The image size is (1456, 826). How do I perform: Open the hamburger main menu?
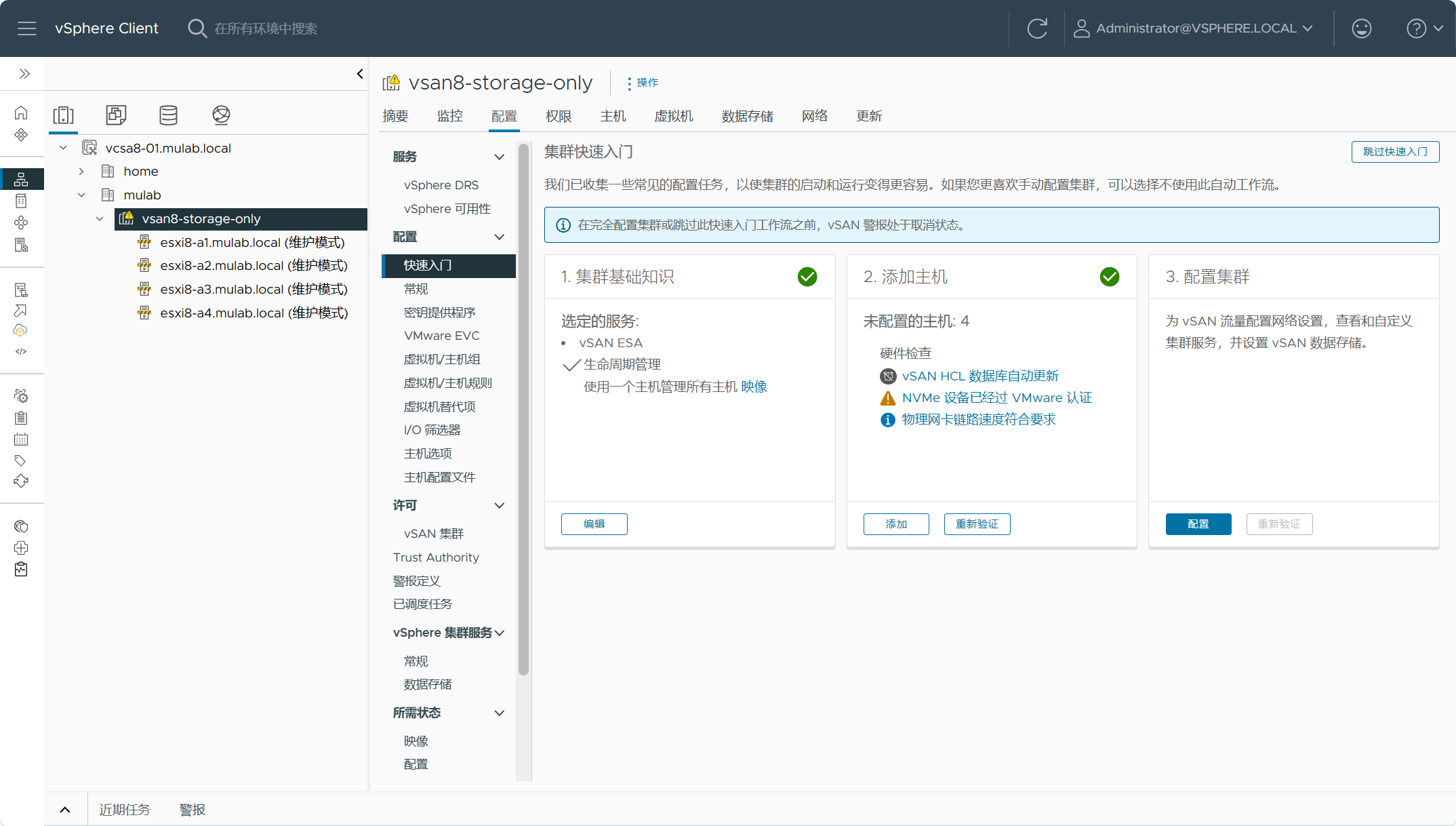pos(27,28)
